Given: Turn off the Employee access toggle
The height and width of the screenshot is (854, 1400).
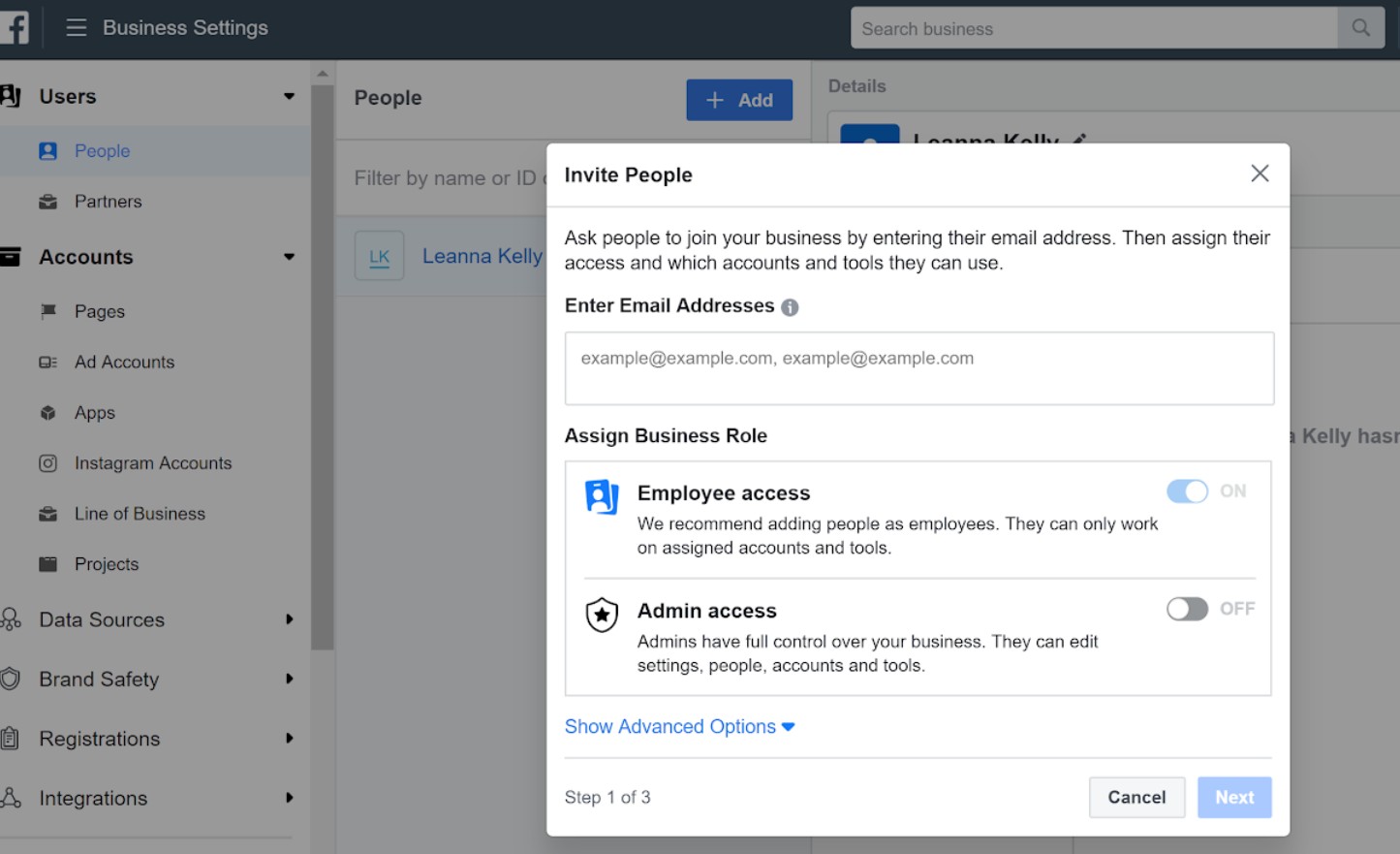Looking at the screenshot, I should point(1187,491).
